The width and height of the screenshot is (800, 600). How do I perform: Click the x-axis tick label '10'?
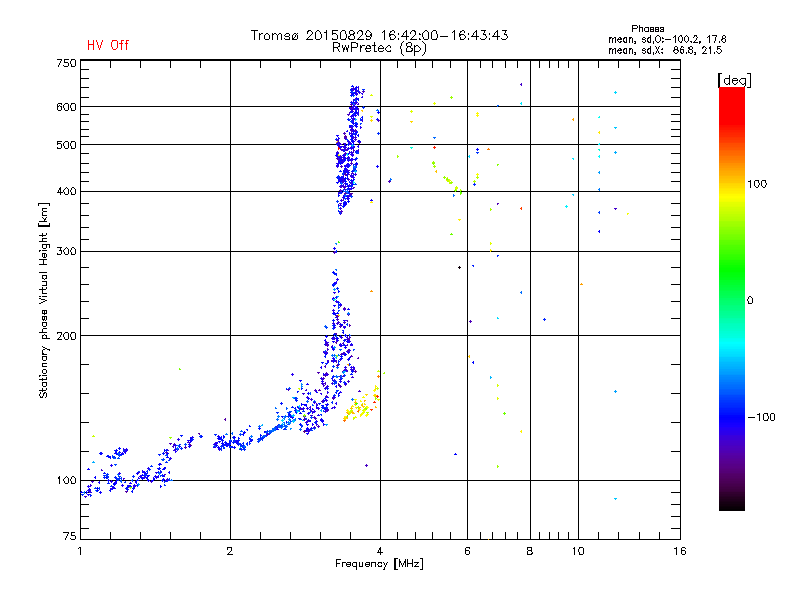click(x=578, y=551)
